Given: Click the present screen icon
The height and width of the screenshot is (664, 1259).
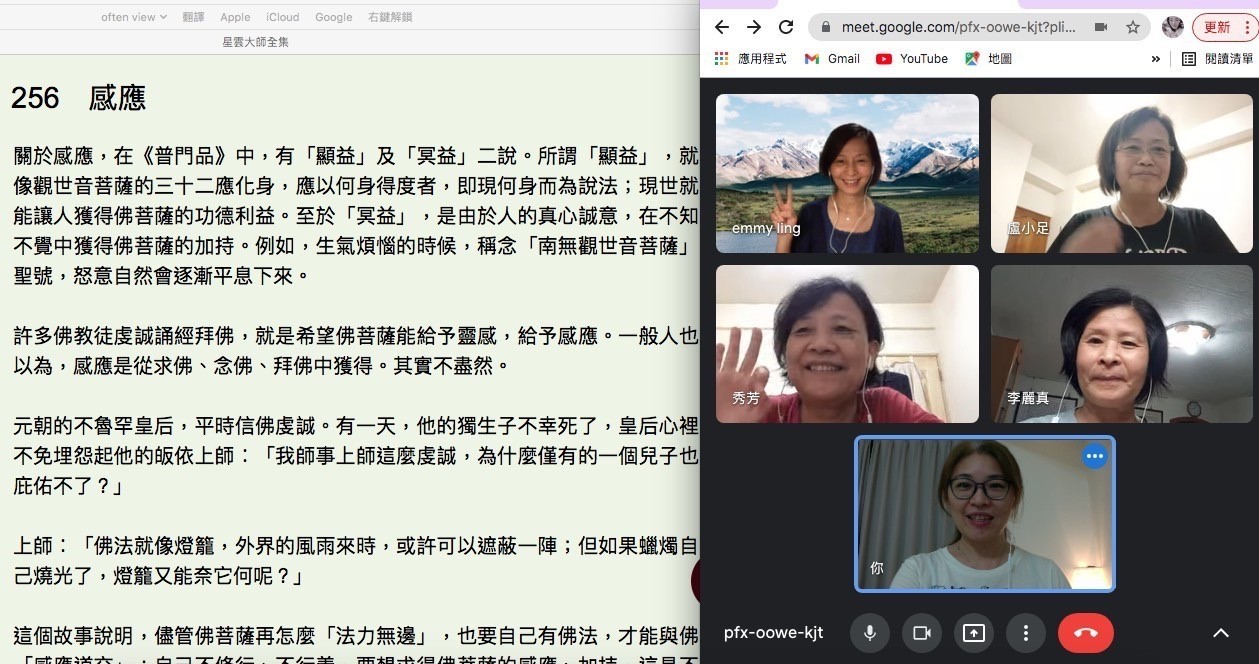Looking at the screenshot, I should coord(974,633).
